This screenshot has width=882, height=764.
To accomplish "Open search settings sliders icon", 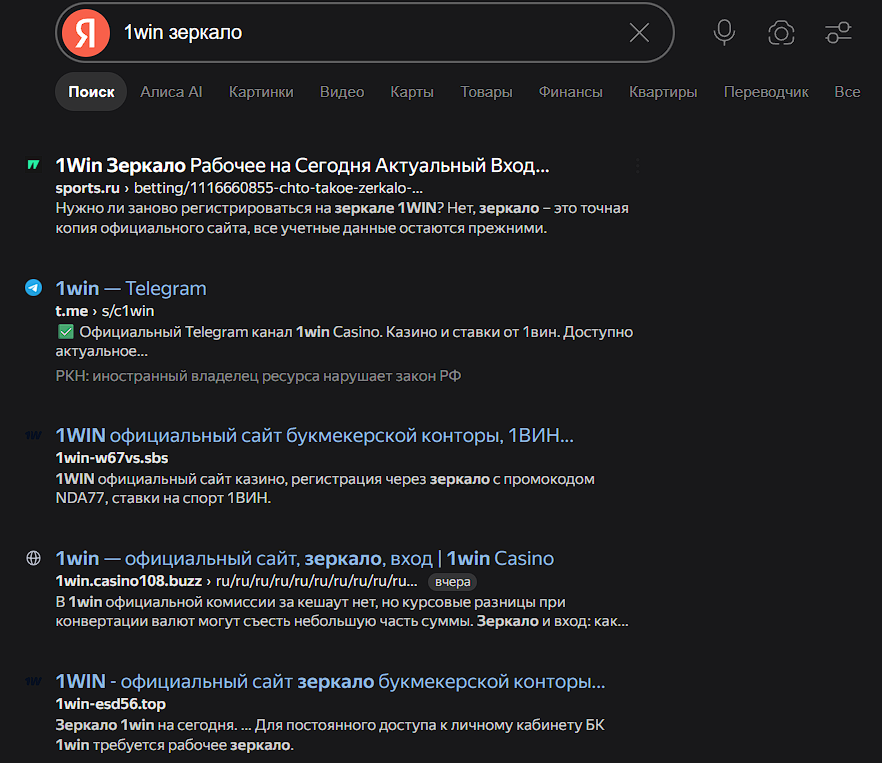I will click(838, 33).
